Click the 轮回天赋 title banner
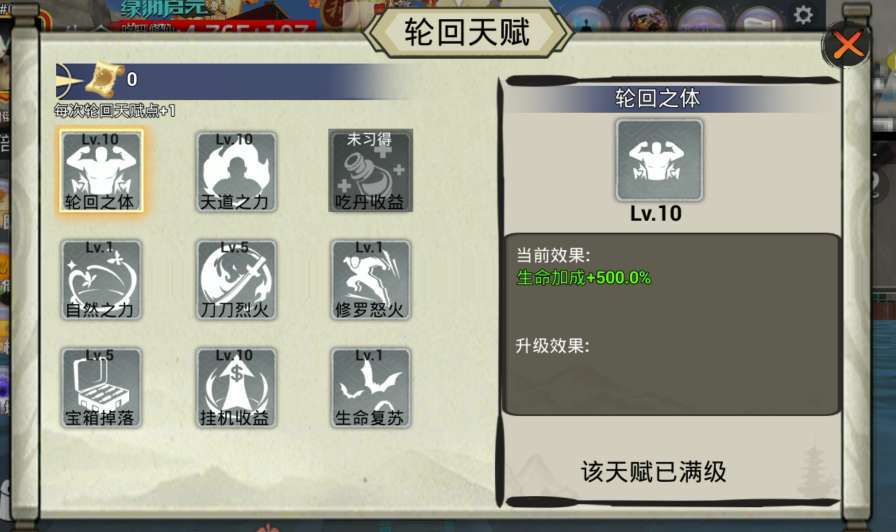Image resolution: width=896 pixels, height=532 pixels. pos(467,32)
